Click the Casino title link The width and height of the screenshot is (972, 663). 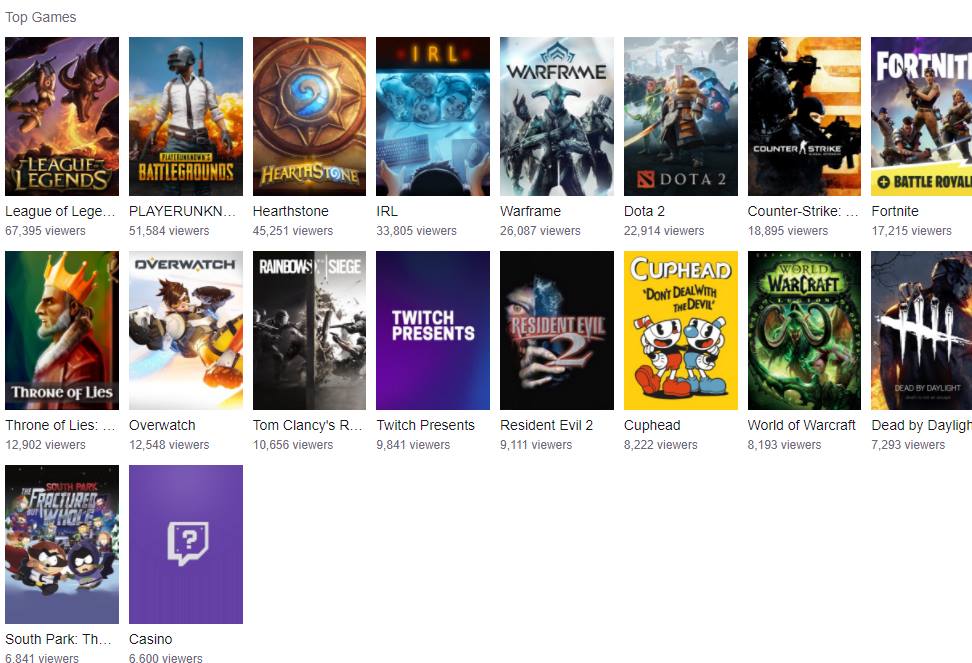(x=151, y=639)
